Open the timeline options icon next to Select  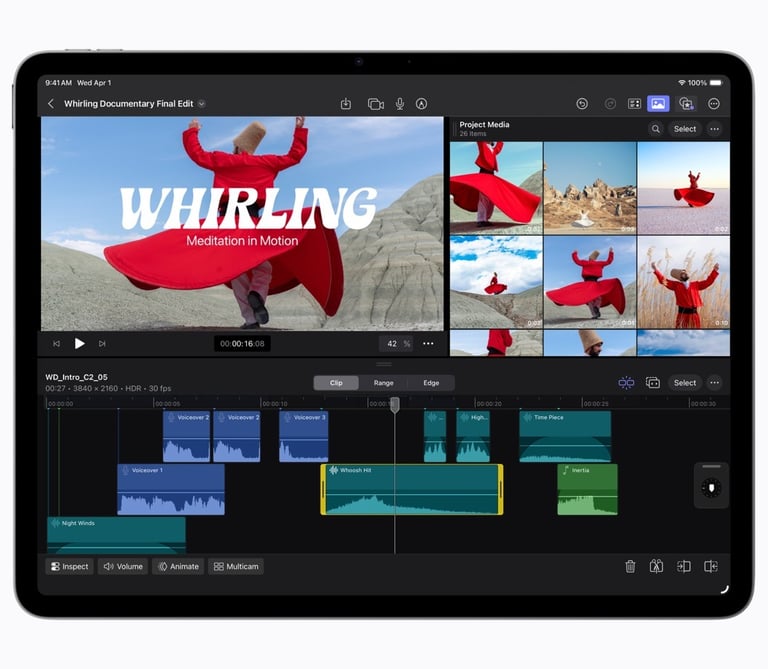tap(653, 383)
